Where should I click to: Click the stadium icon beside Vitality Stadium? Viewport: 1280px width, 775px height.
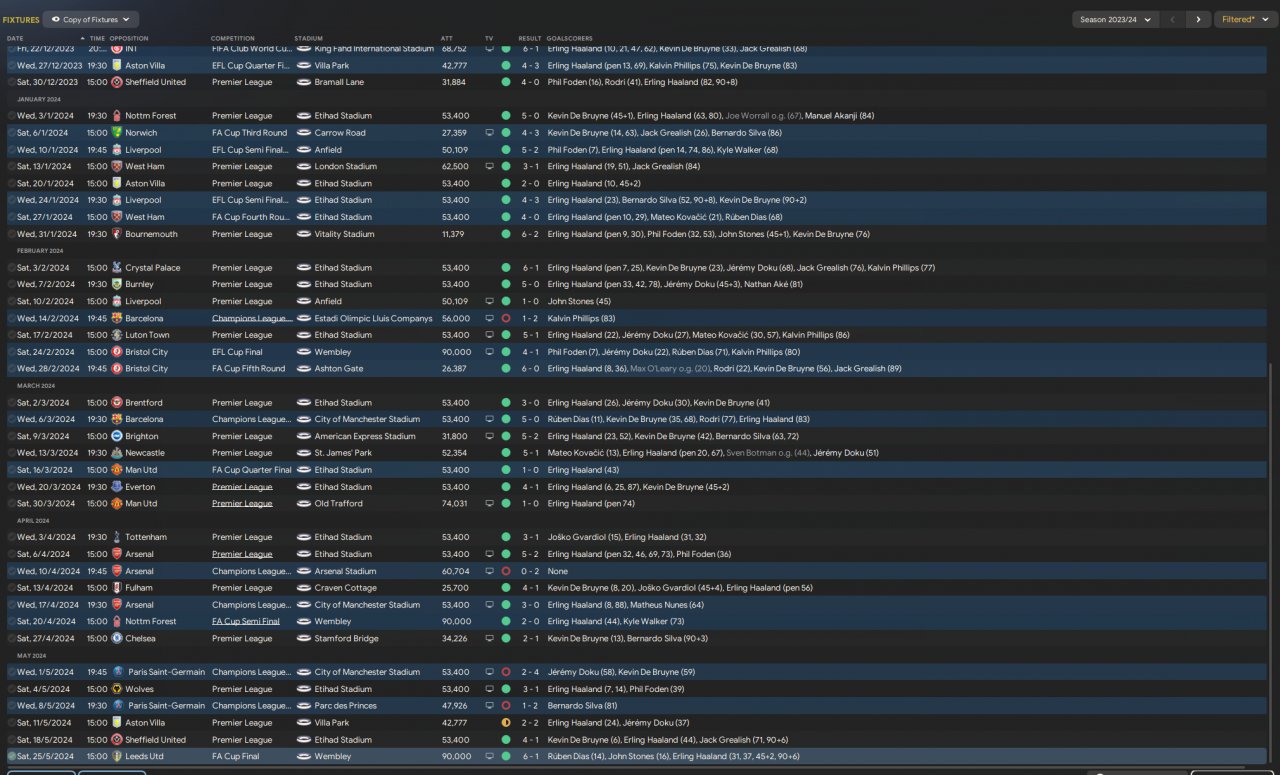(304, 234)
